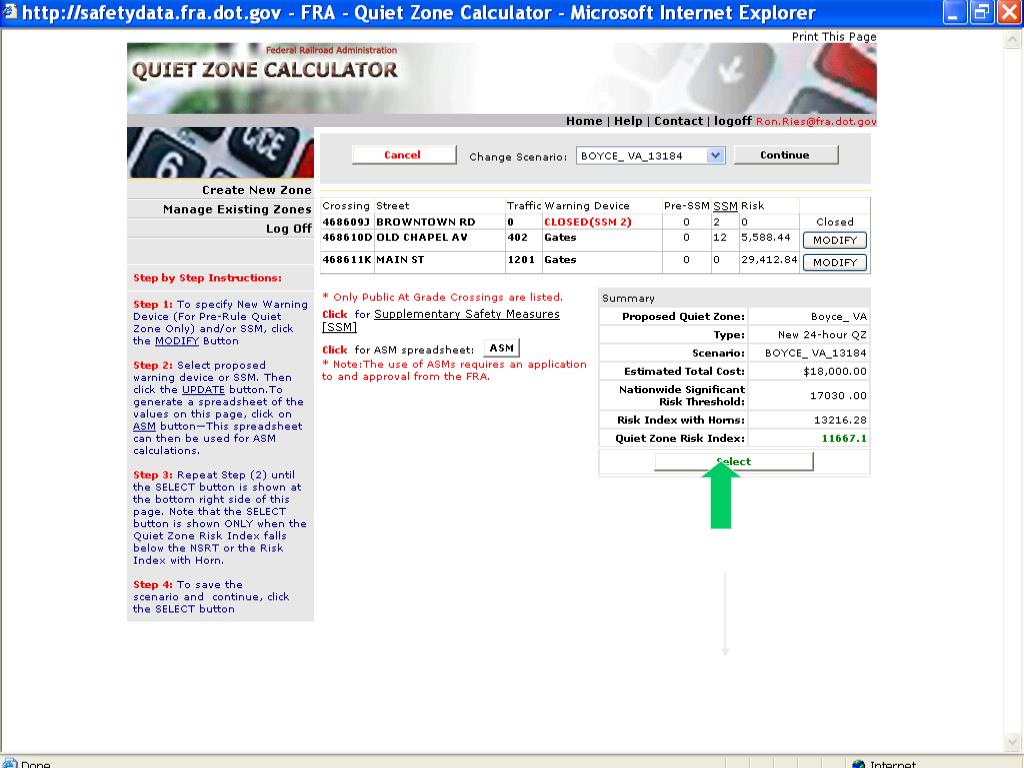
Task: Click the Select button in Summary
Action: pyautogui.click(x=734, y=461)
